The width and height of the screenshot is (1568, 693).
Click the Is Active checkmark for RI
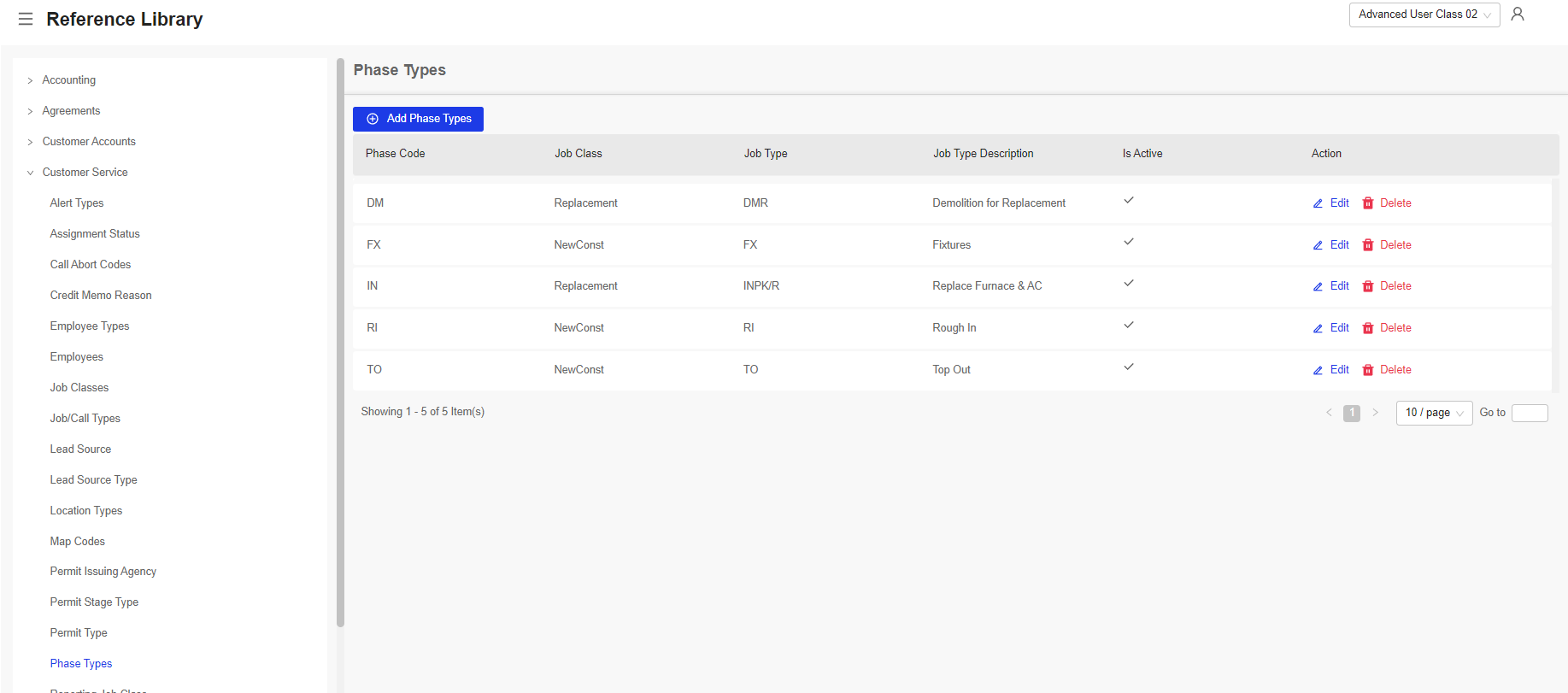pos(1129,325)
